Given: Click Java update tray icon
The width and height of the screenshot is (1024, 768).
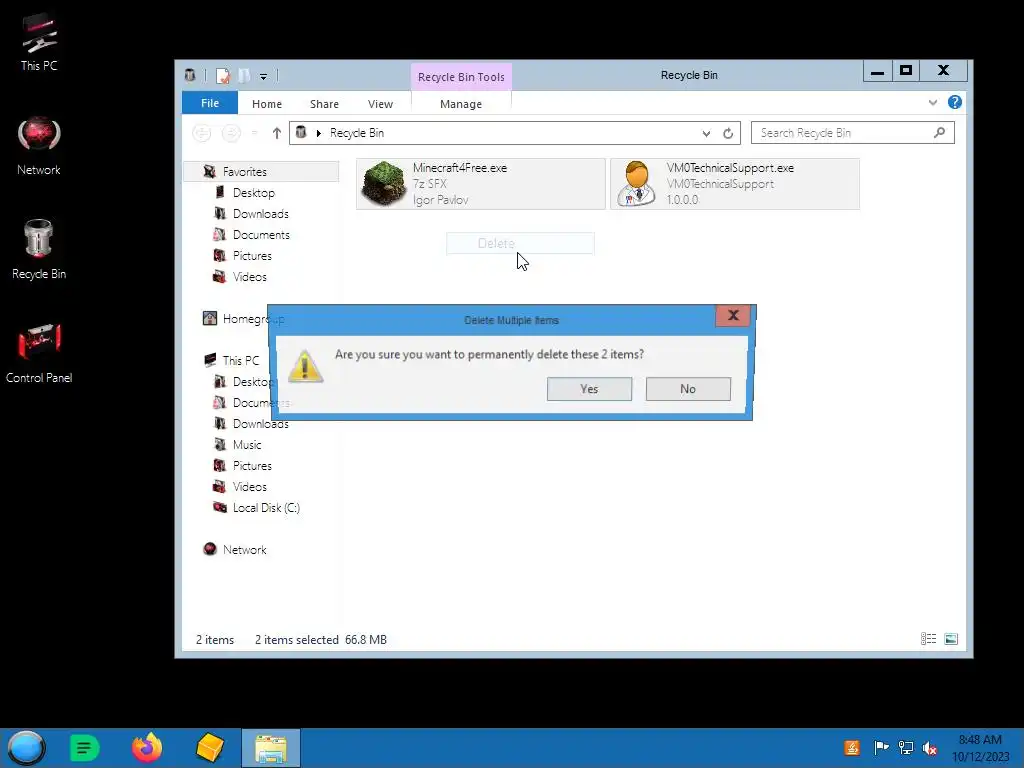Looking at the screenshot, I should tap(852, 748).
